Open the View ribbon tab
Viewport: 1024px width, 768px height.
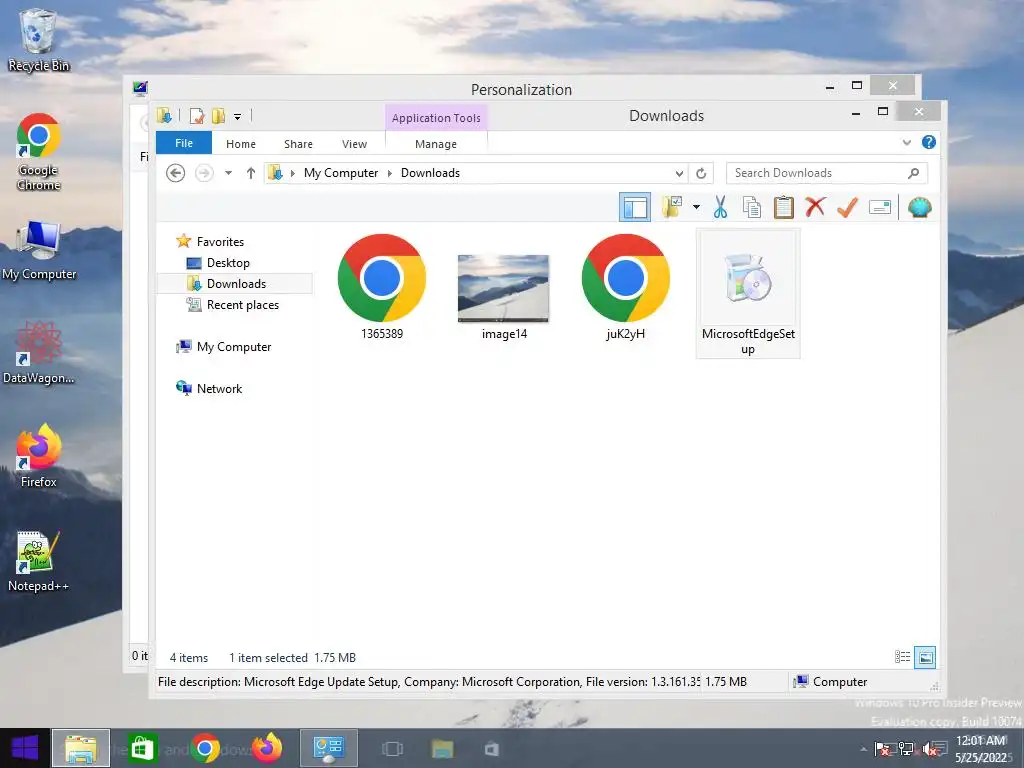pyautogui.click(x=355, y=144)
